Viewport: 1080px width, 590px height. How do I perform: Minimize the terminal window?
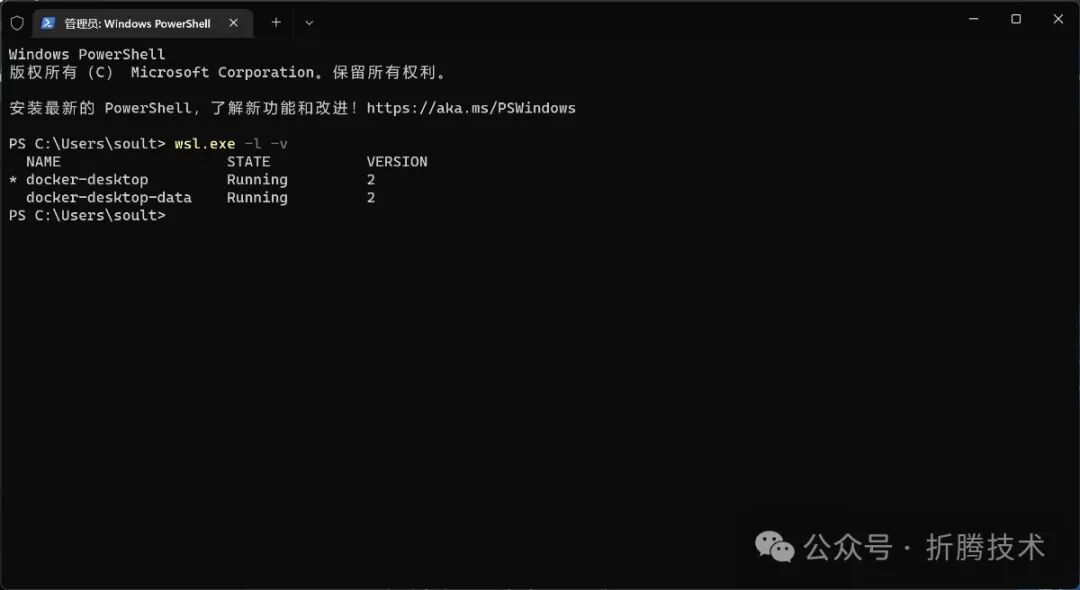(x=973, y=19)
